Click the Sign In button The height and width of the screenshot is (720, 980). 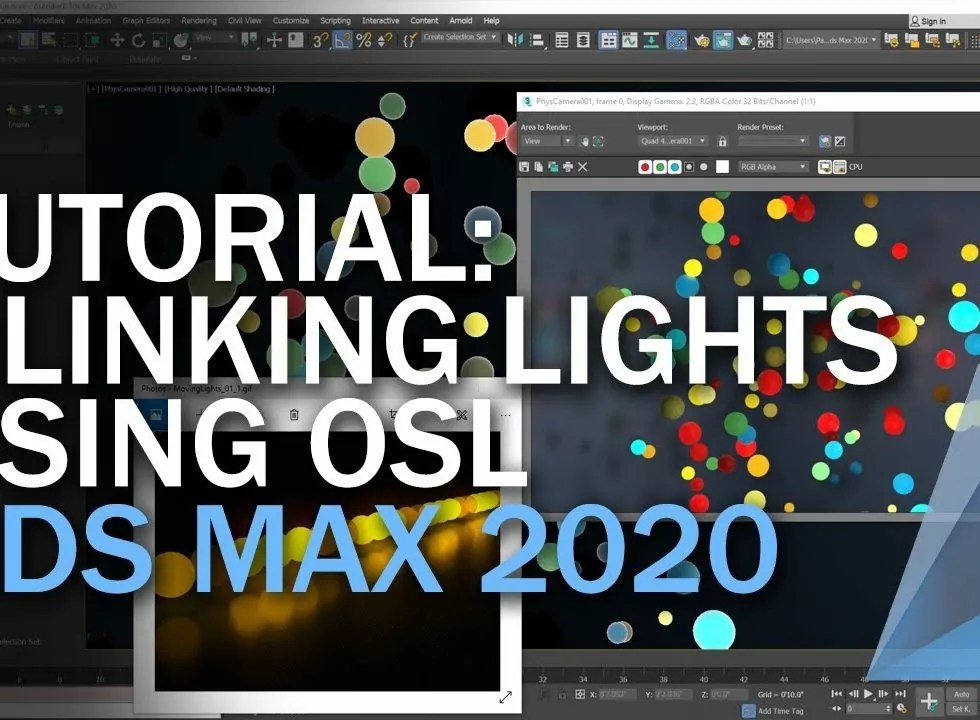pyautogui.click(x=928, y=21)
